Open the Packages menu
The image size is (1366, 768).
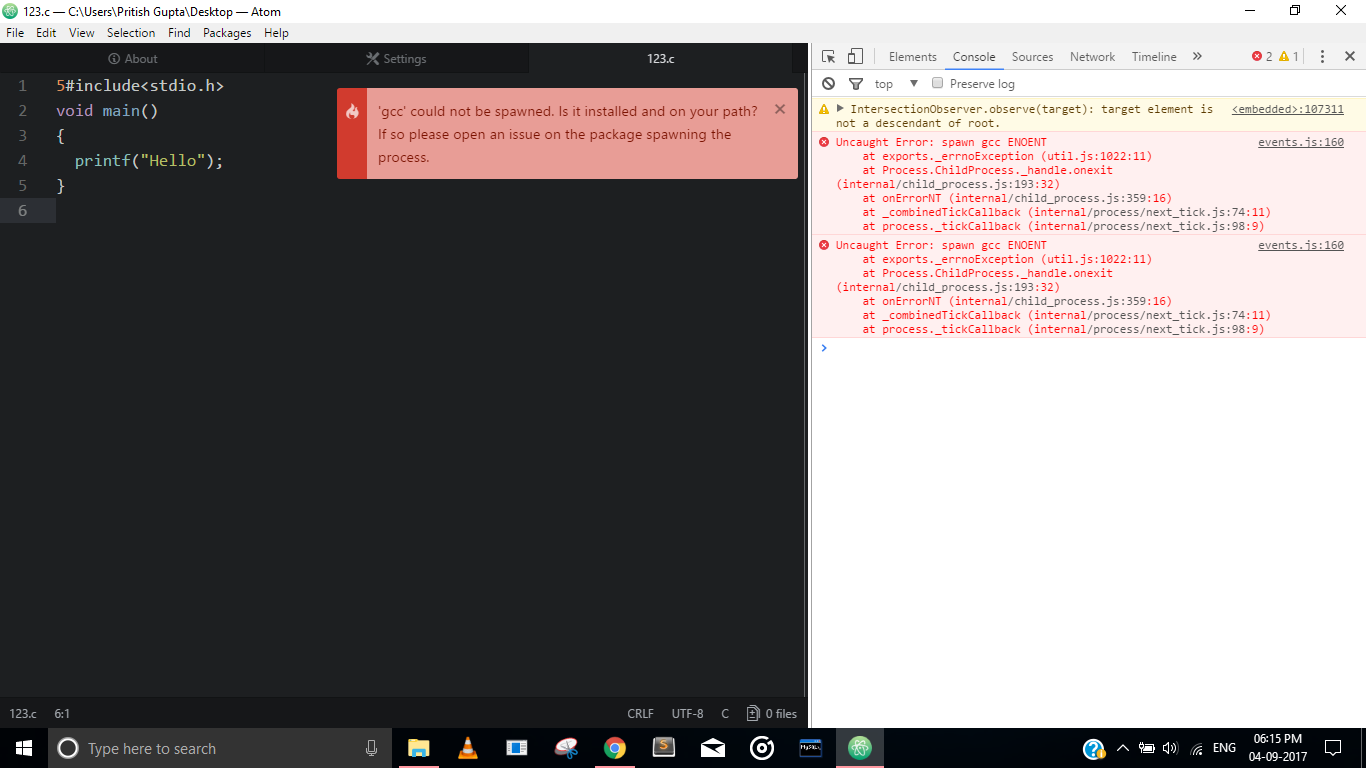point(227,33)
